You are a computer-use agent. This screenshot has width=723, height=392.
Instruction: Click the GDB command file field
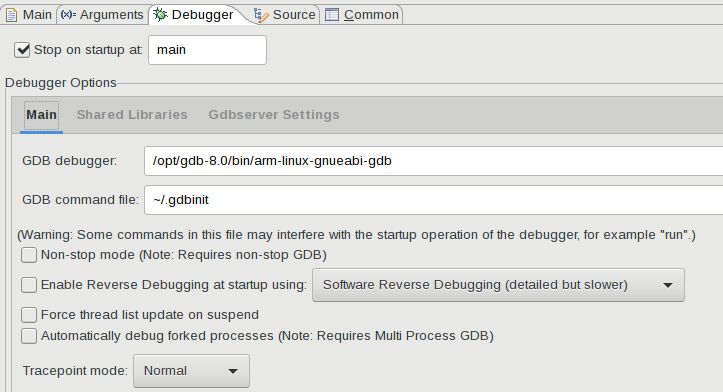pos(433,200)
